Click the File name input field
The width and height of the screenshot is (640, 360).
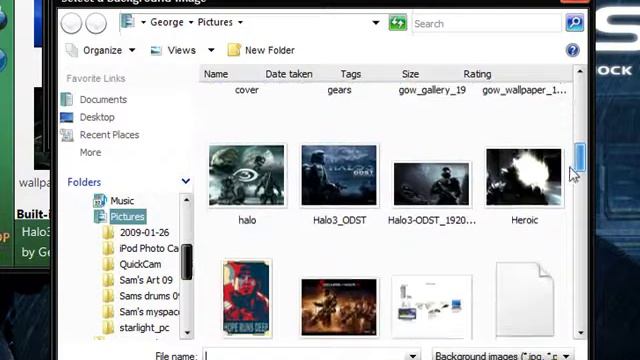[x=306, y=355]
